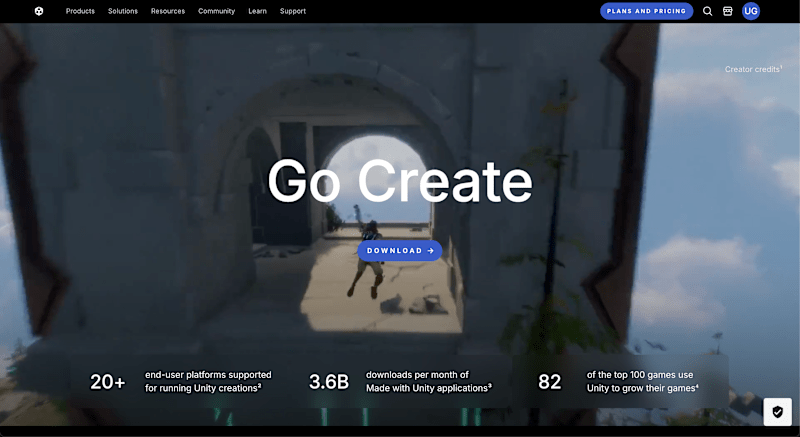The width and height of the screenshot is (800, 437).
Task: Click downloads per month text
Action: point(429,381)
